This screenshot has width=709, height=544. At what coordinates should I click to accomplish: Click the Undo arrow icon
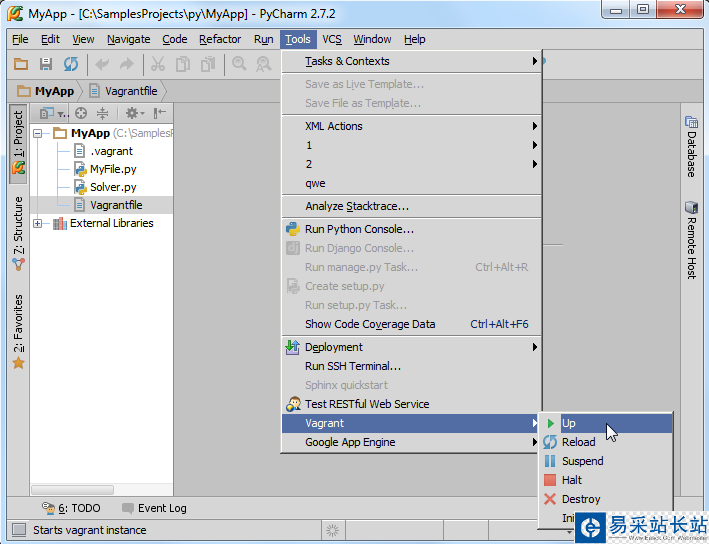point(103,64)
